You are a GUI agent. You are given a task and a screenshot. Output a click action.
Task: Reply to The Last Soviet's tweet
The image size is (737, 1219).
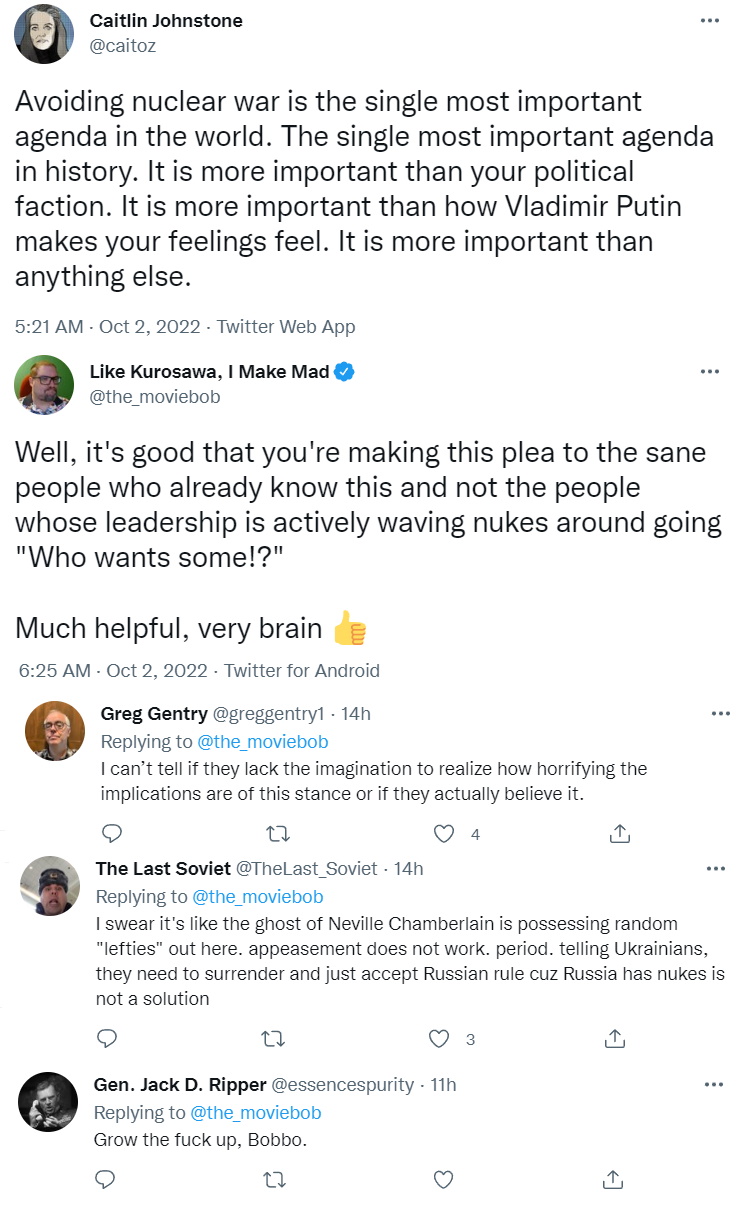pyautogui.click(x=106, y=1039)
